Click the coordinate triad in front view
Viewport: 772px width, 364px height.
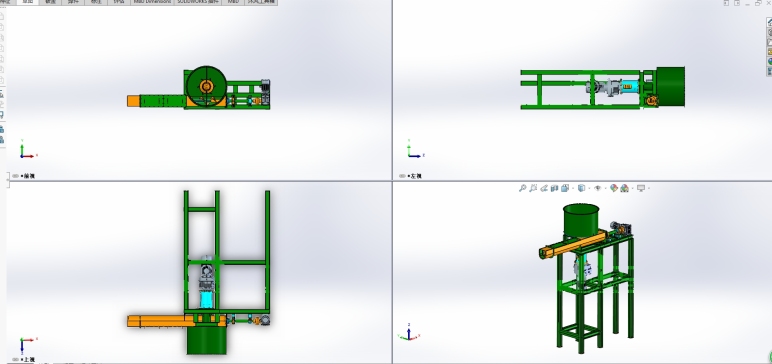pyautogui.click(x=28, y=150)
